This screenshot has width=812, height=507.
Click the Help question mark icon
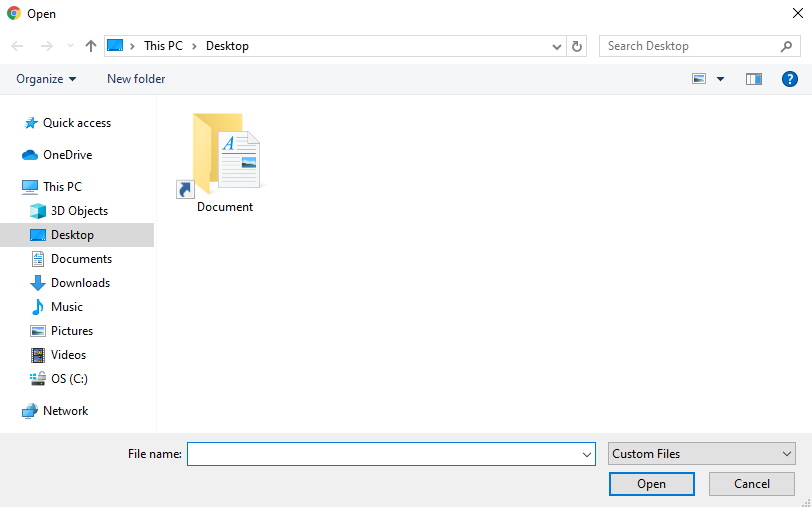pyautogui.click(x=789, y=79)
